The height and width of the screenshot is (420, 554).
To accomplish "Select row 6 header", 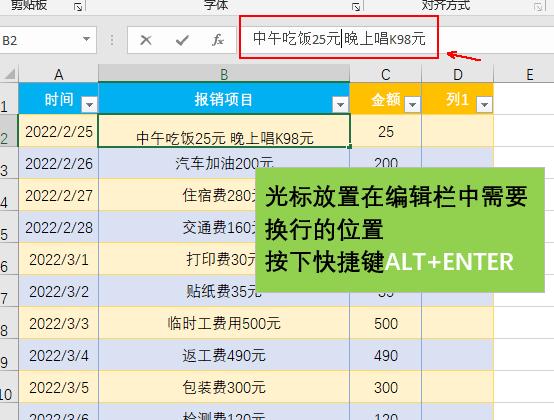I will click(x=8, y=259).
